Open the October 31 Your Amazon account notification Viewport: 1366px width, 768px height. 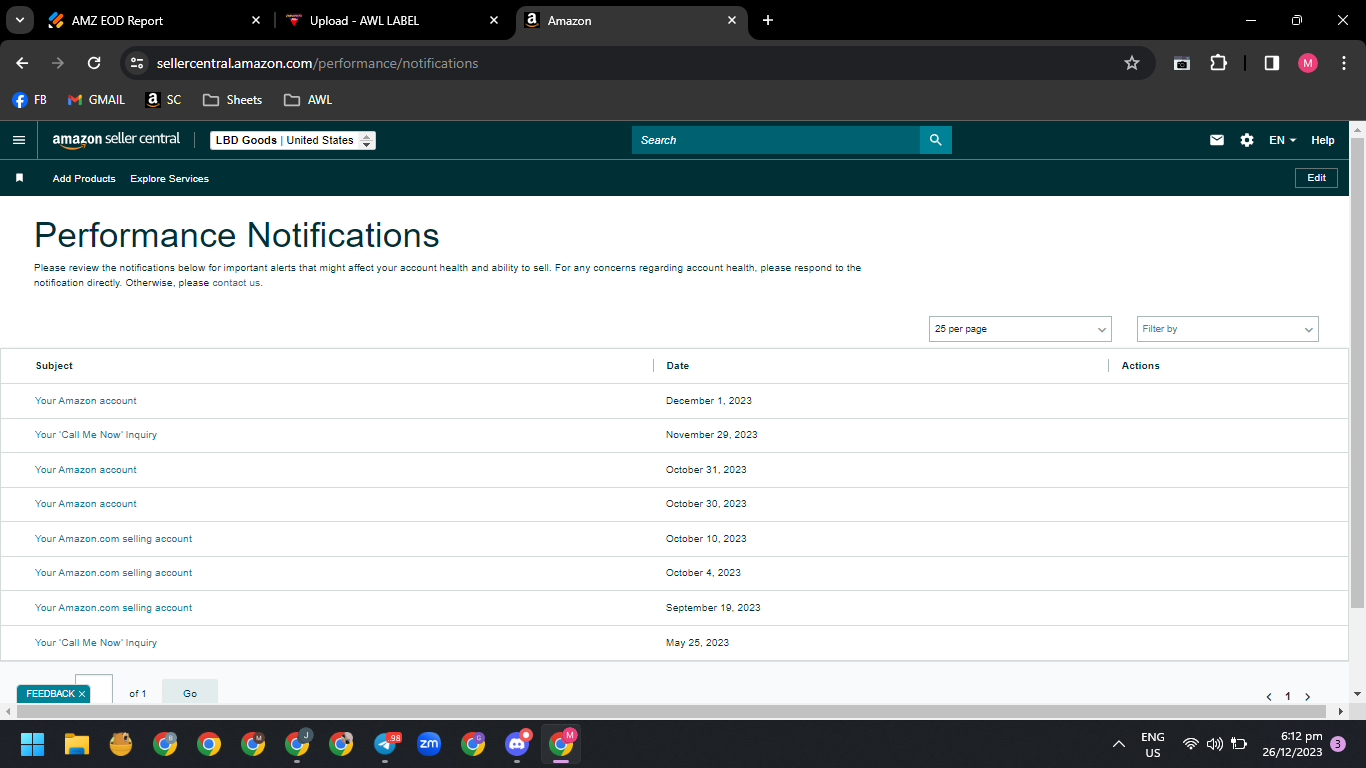[86, 470]
